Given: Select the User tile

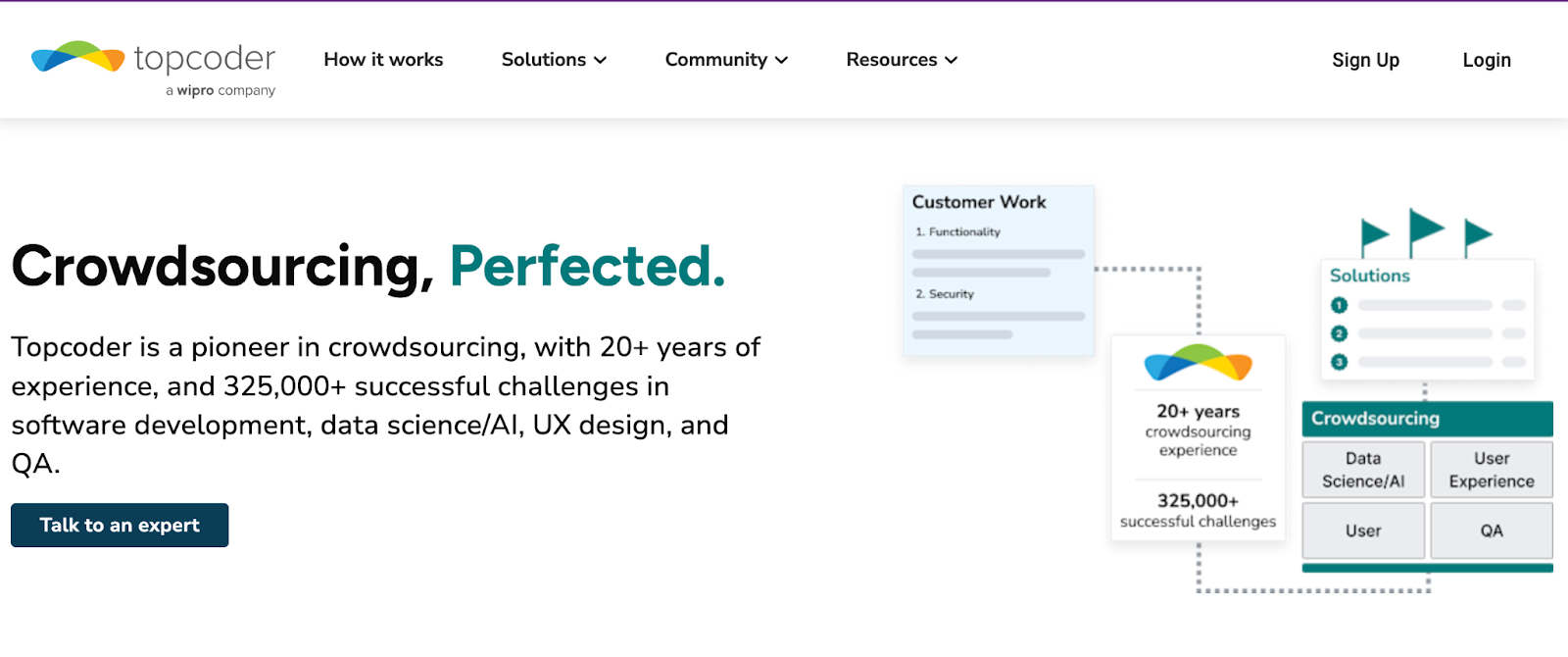Looking at the screenshot, I should [1363, 531].
